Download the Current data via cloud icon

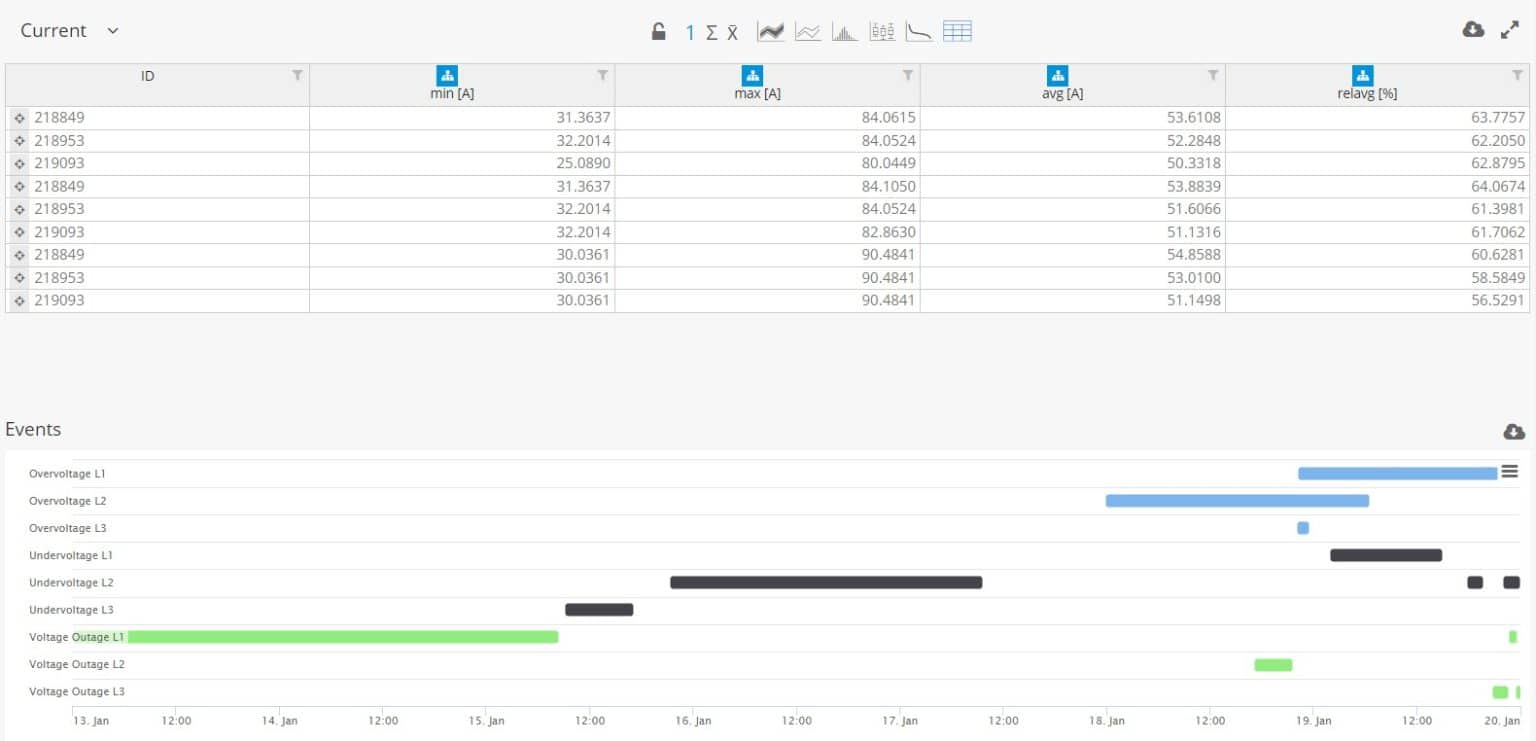[x=1473, y=30]
